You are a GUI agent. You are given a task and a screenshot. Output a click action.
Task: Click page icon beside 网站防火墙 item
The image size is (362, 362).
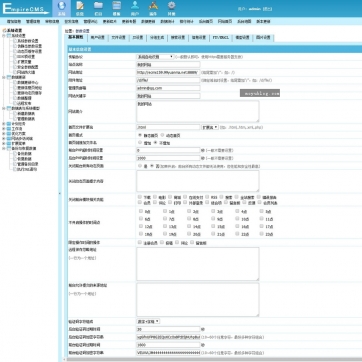pyautogui.click(x=15, y=72)
